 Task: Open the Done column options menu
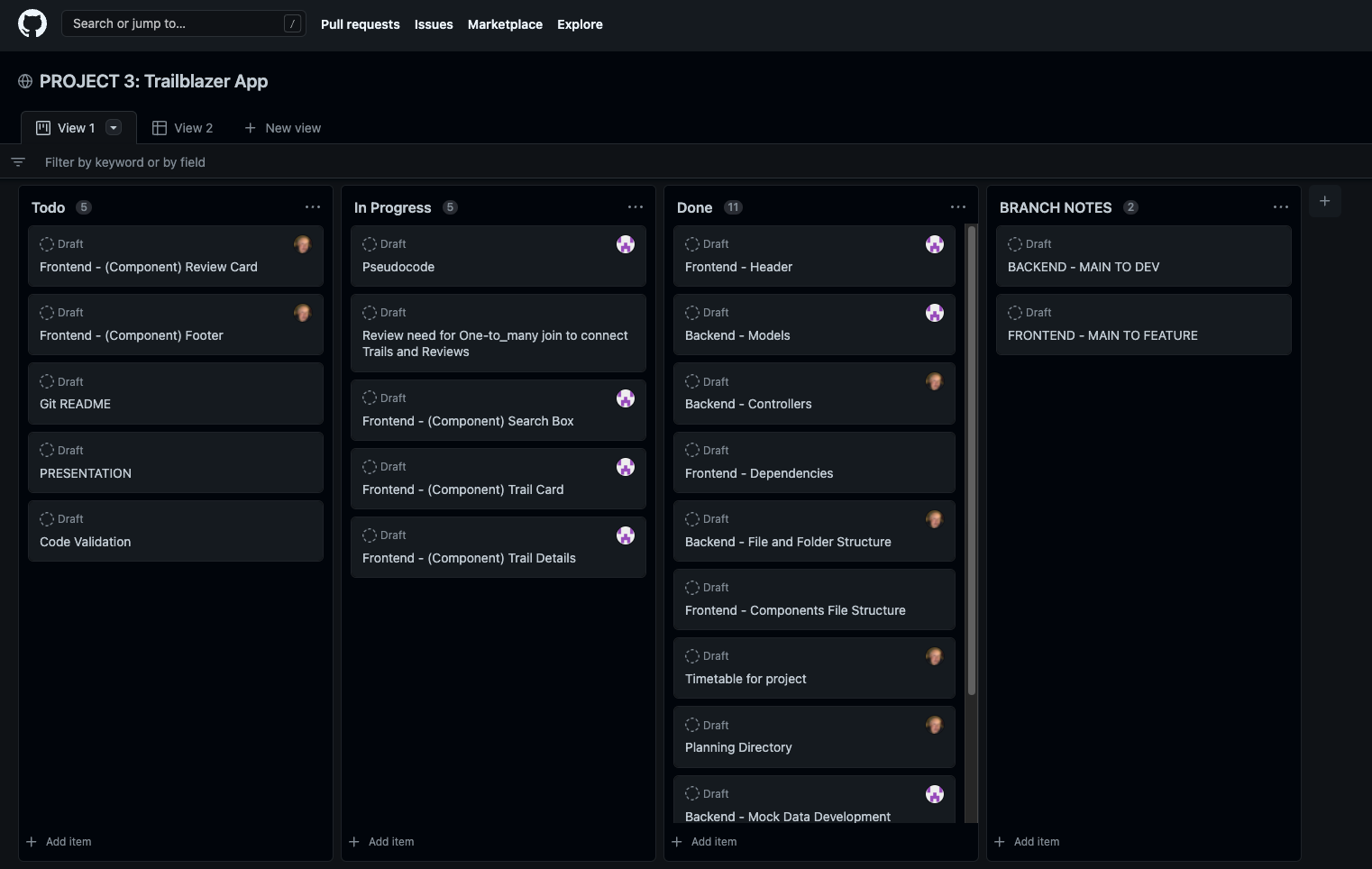[x=958, y=207]
